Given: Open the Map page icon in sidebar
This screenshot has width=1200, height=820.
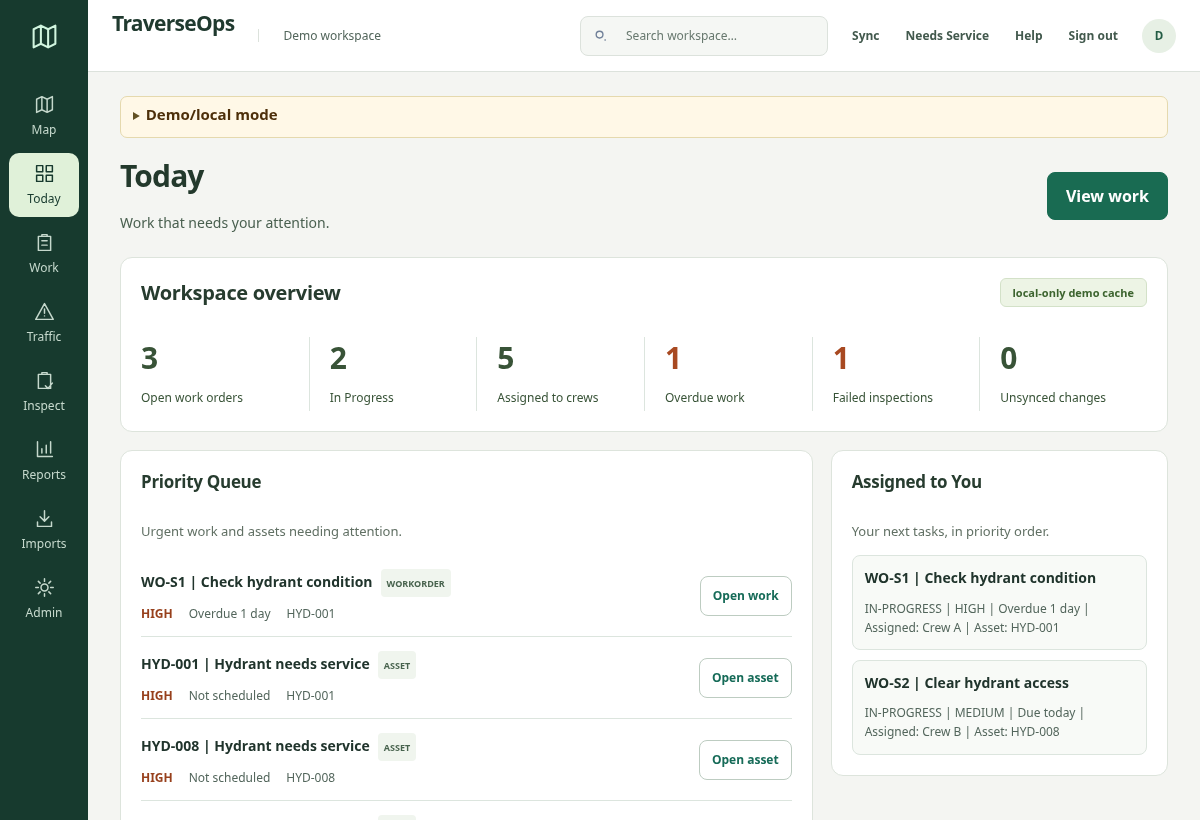Looking at the screenshot, I should point(44,104).
